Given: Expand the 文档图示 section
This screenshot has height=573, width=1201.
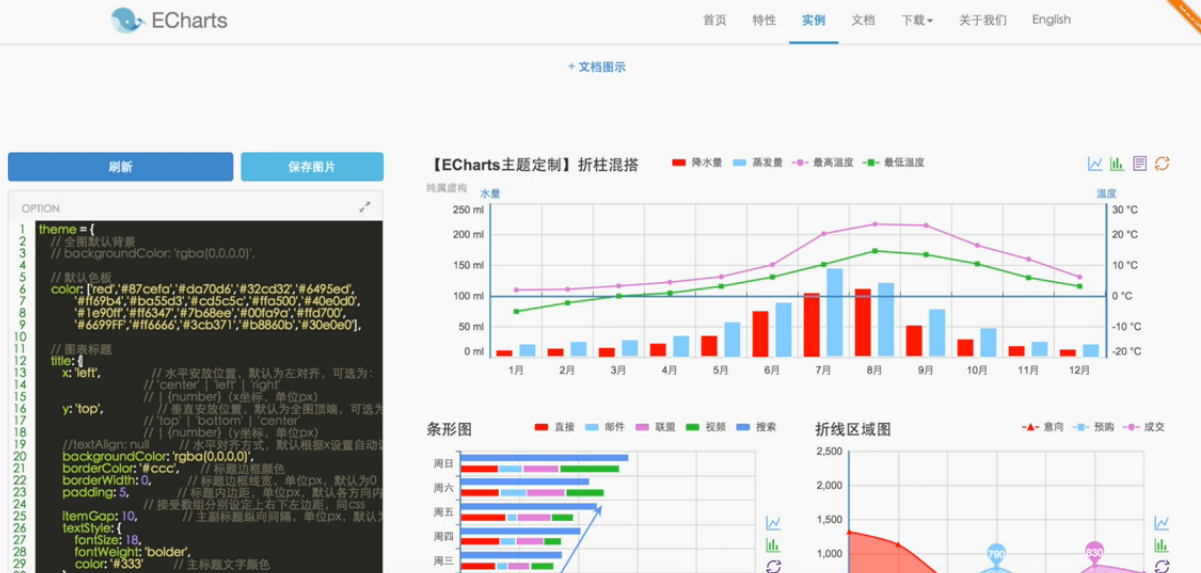Looking at the screenshot, I should 597,67.
